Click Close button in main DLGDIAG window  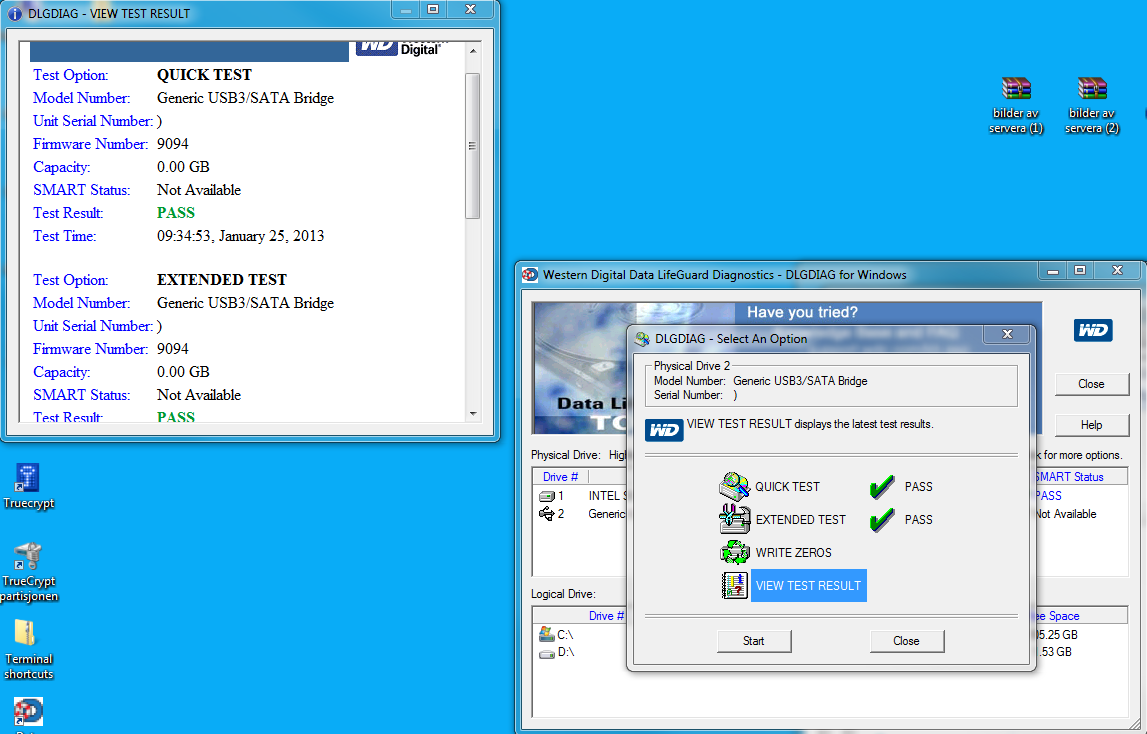1091,384
